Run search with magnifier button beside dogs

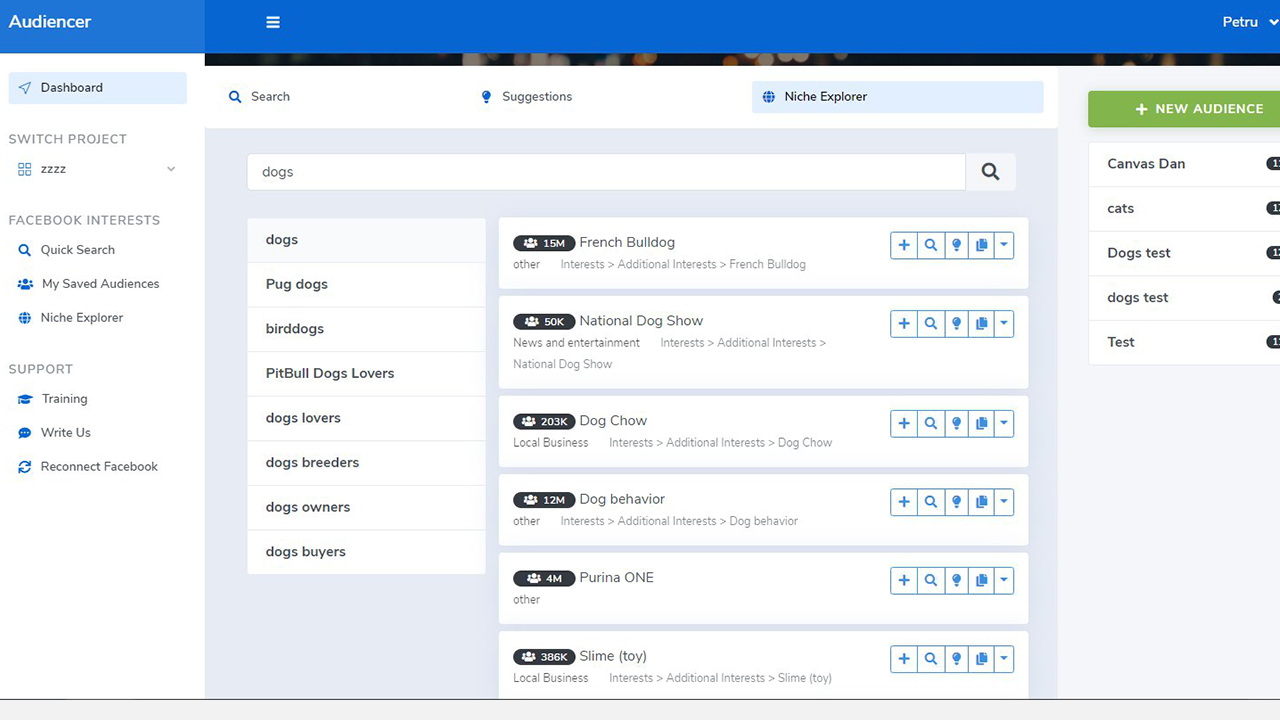click(990, 172)
